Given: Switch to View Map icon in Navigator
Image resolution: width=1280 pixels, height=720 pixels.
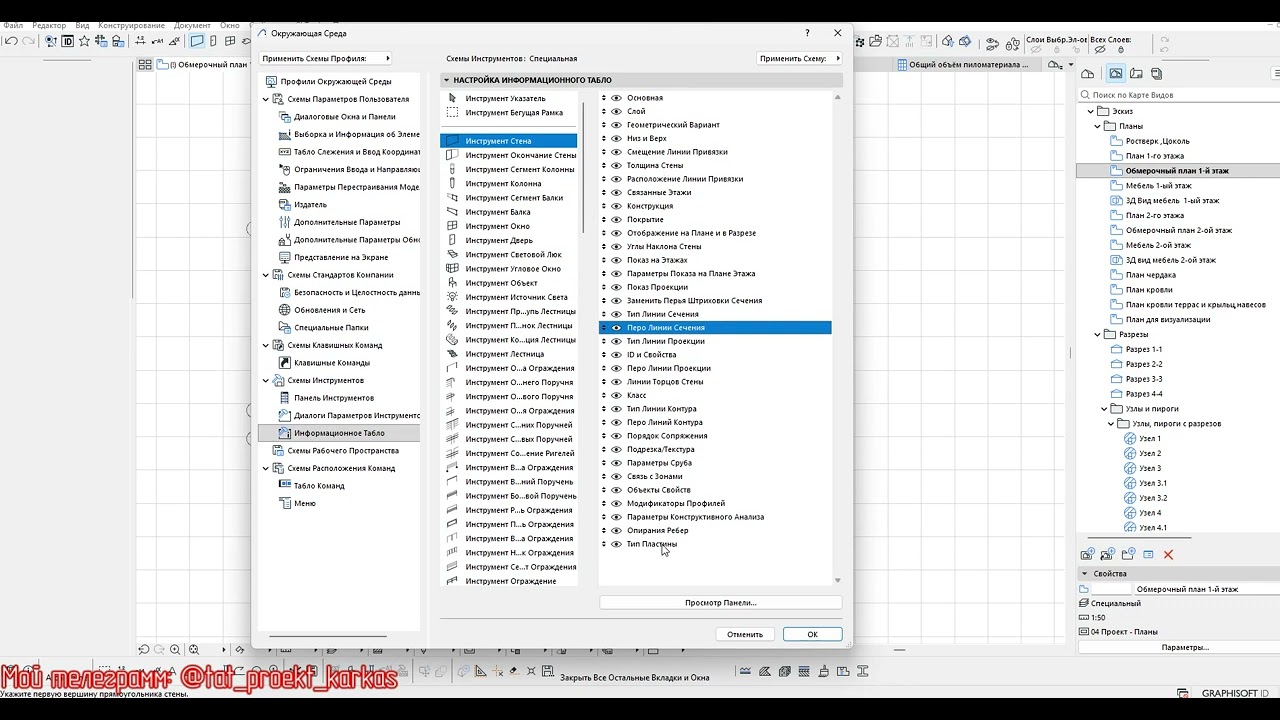Looking at the screenshot, I should [1115, 73].
